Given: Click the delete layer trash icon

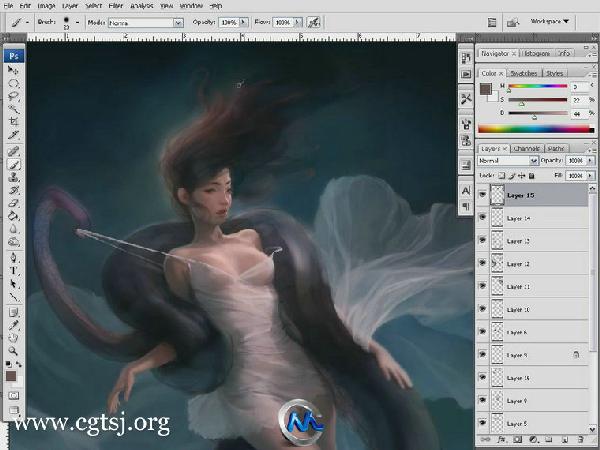Looking at the screenshot, I should [581, 440].
